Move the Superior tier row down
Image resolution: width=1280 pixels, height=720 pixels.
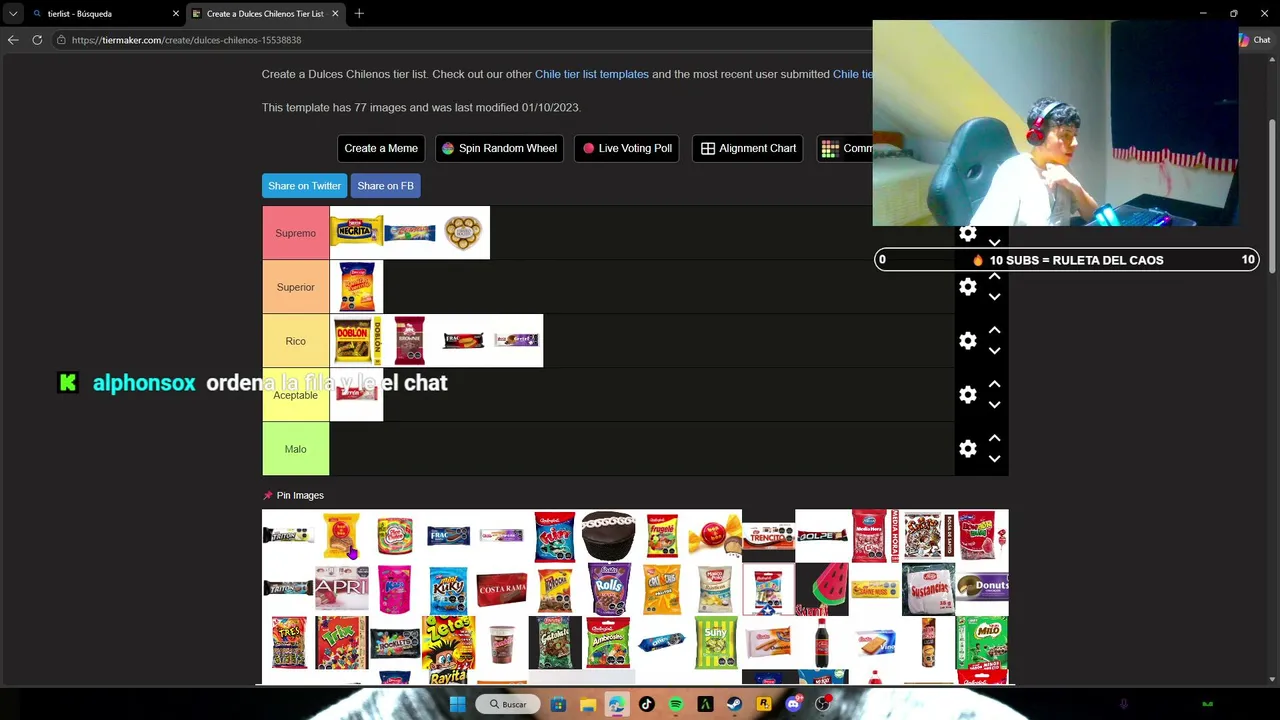pos(994,297)
